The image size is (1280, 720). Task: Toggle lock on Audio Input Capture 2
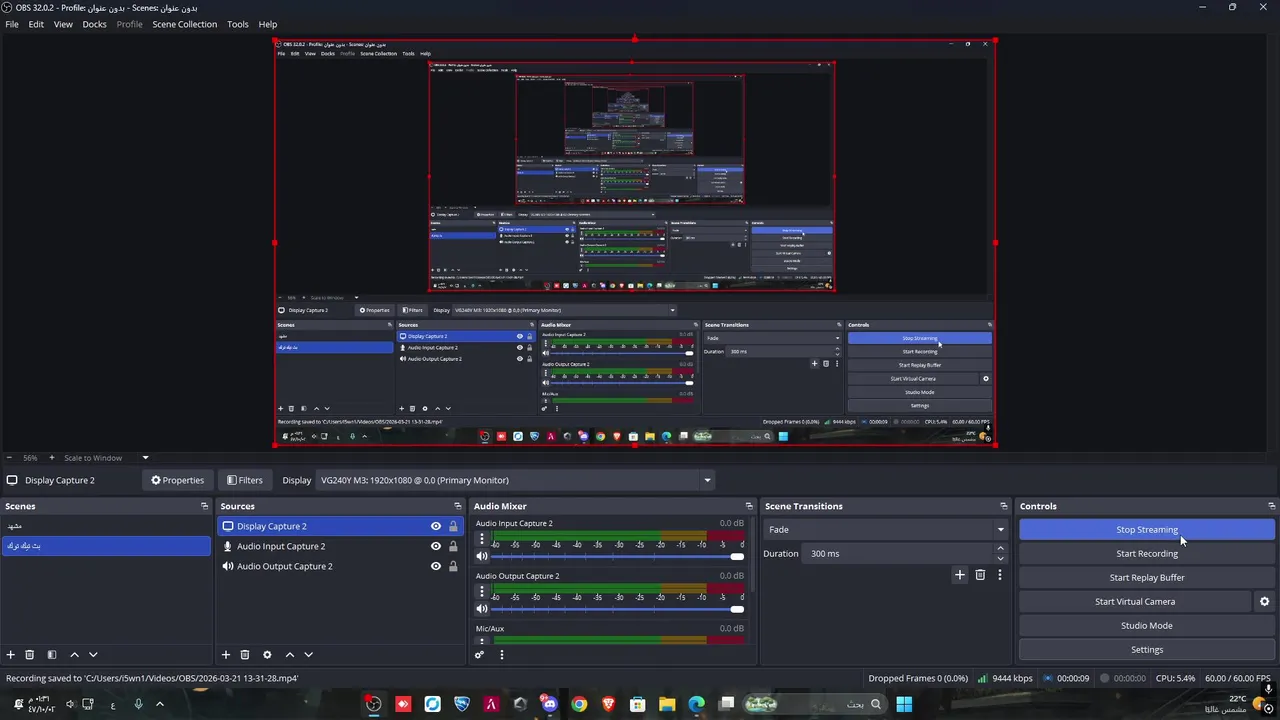[x=453, y=546]
